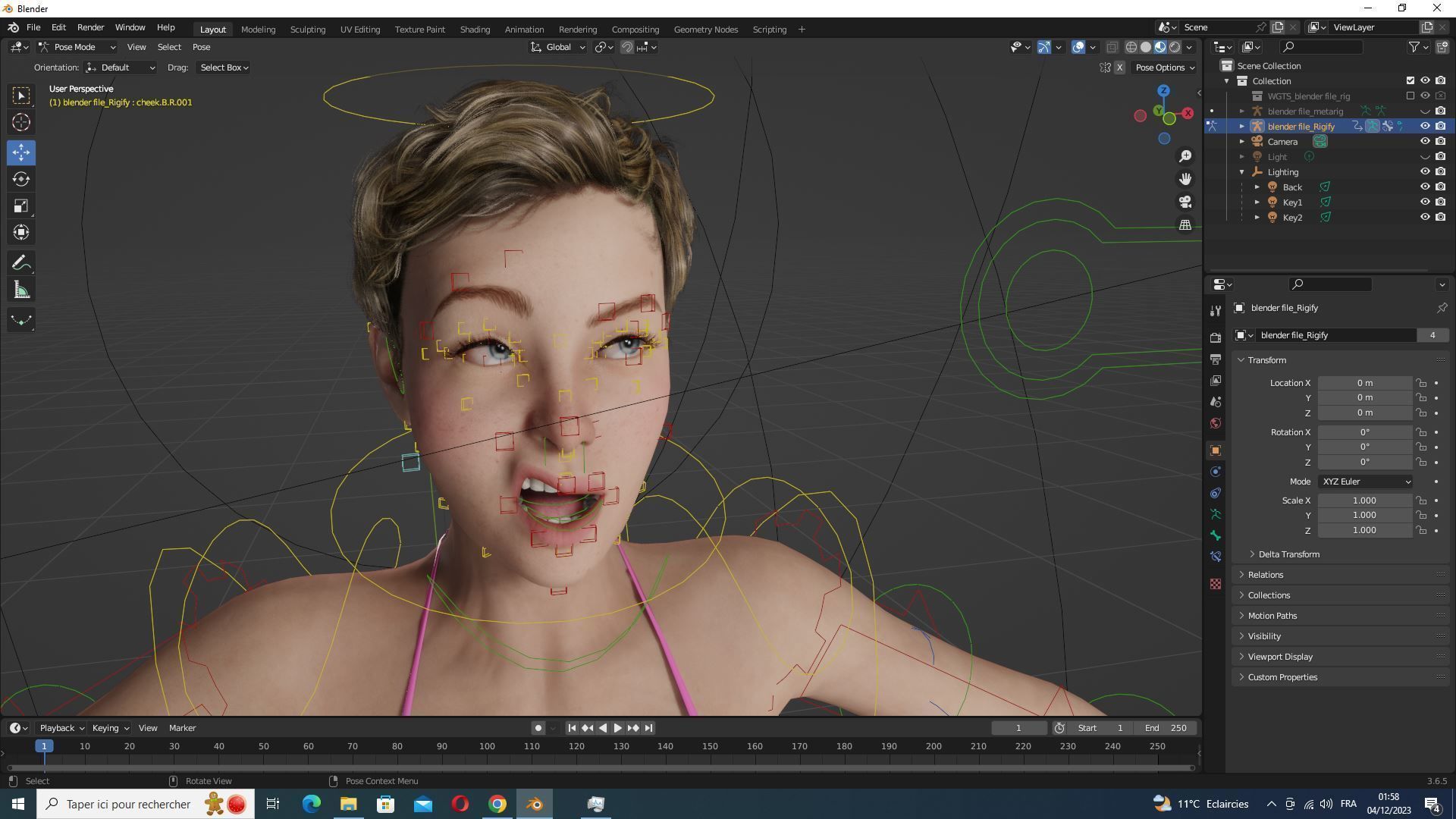Expand the Delta Transform panel
This screenshot has height=819, width=1456.
tap(1288, 554)
